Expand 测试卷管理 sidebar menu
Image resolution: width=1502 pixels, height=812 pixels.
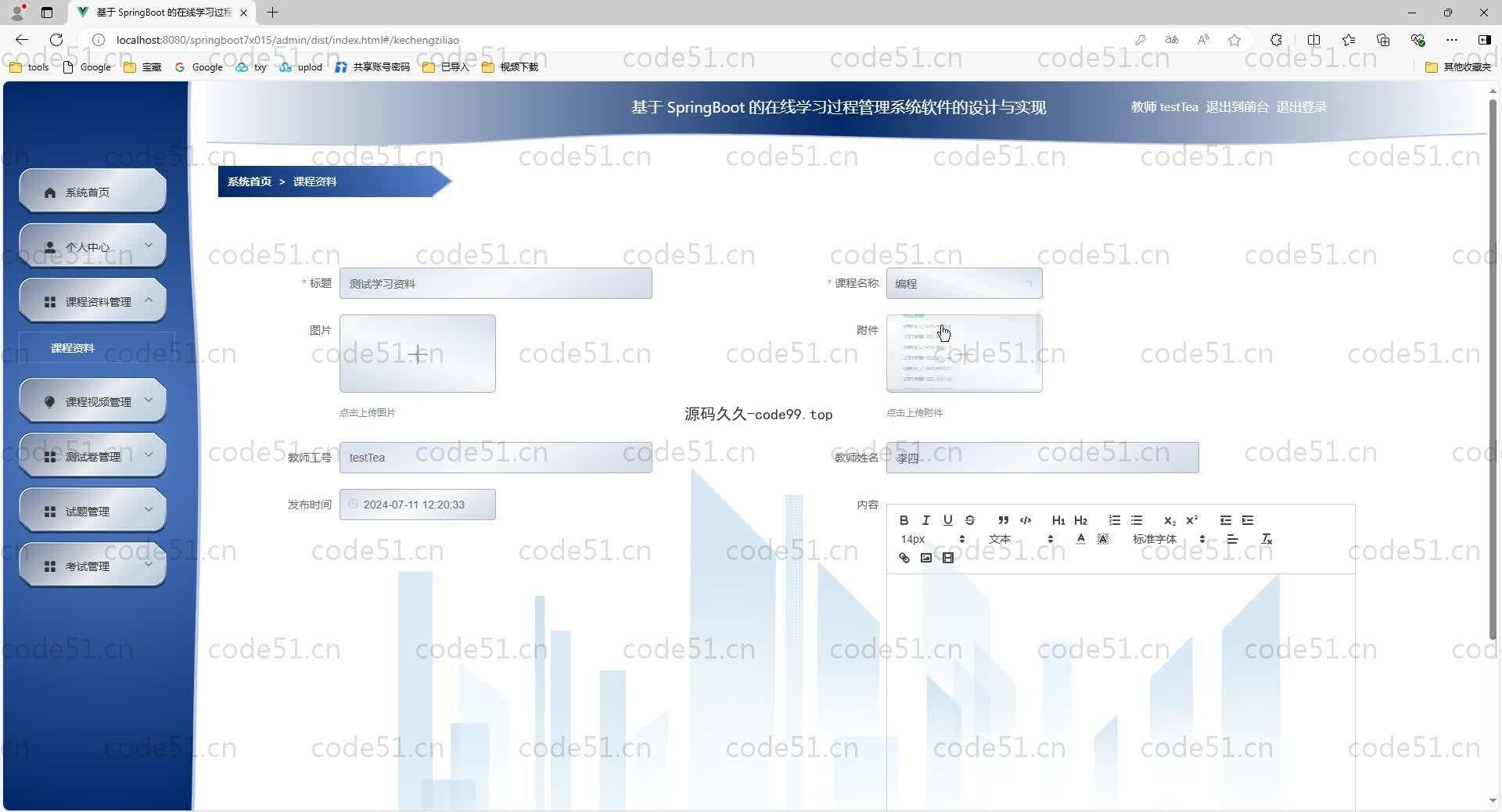point(92,456)
